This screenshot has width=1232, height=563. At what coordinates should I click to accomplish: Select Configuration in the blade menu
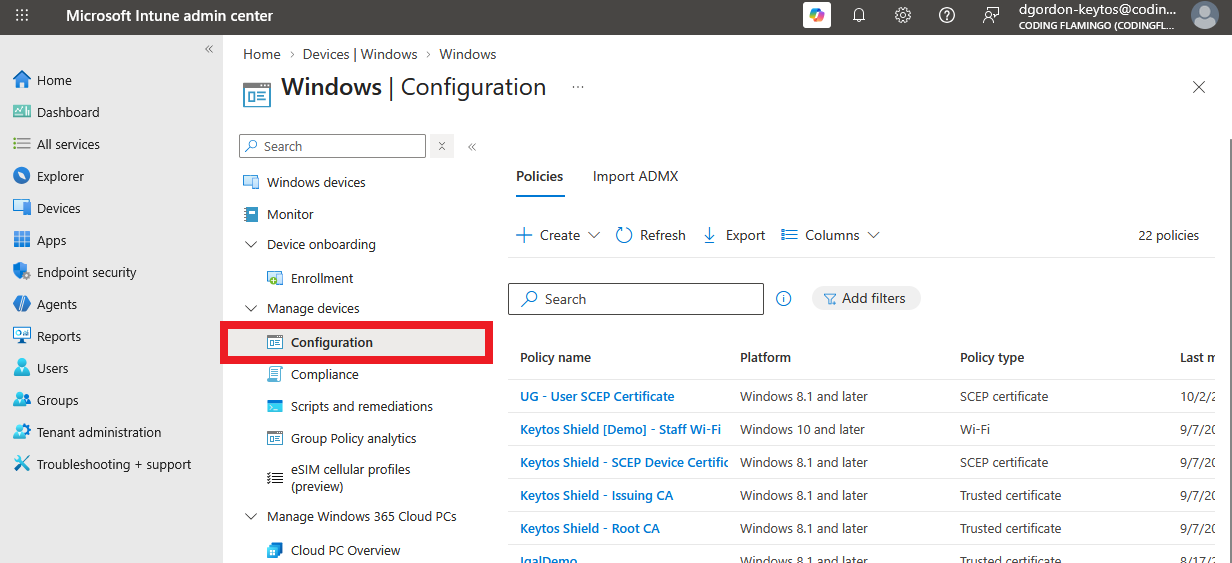tap(356, 342)
